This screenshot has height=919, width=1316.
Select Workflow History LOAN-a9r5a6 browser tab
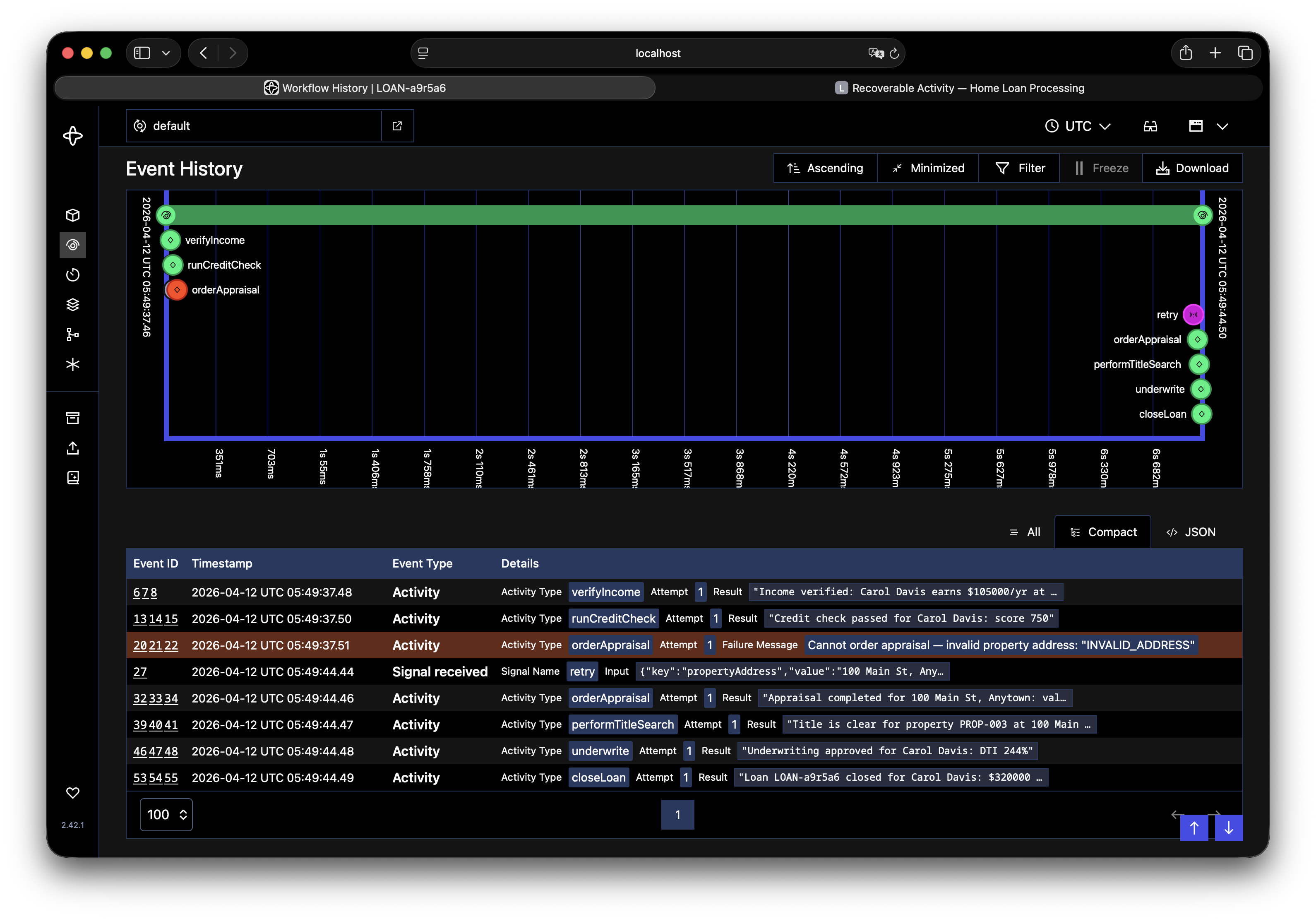pos(355,88)
